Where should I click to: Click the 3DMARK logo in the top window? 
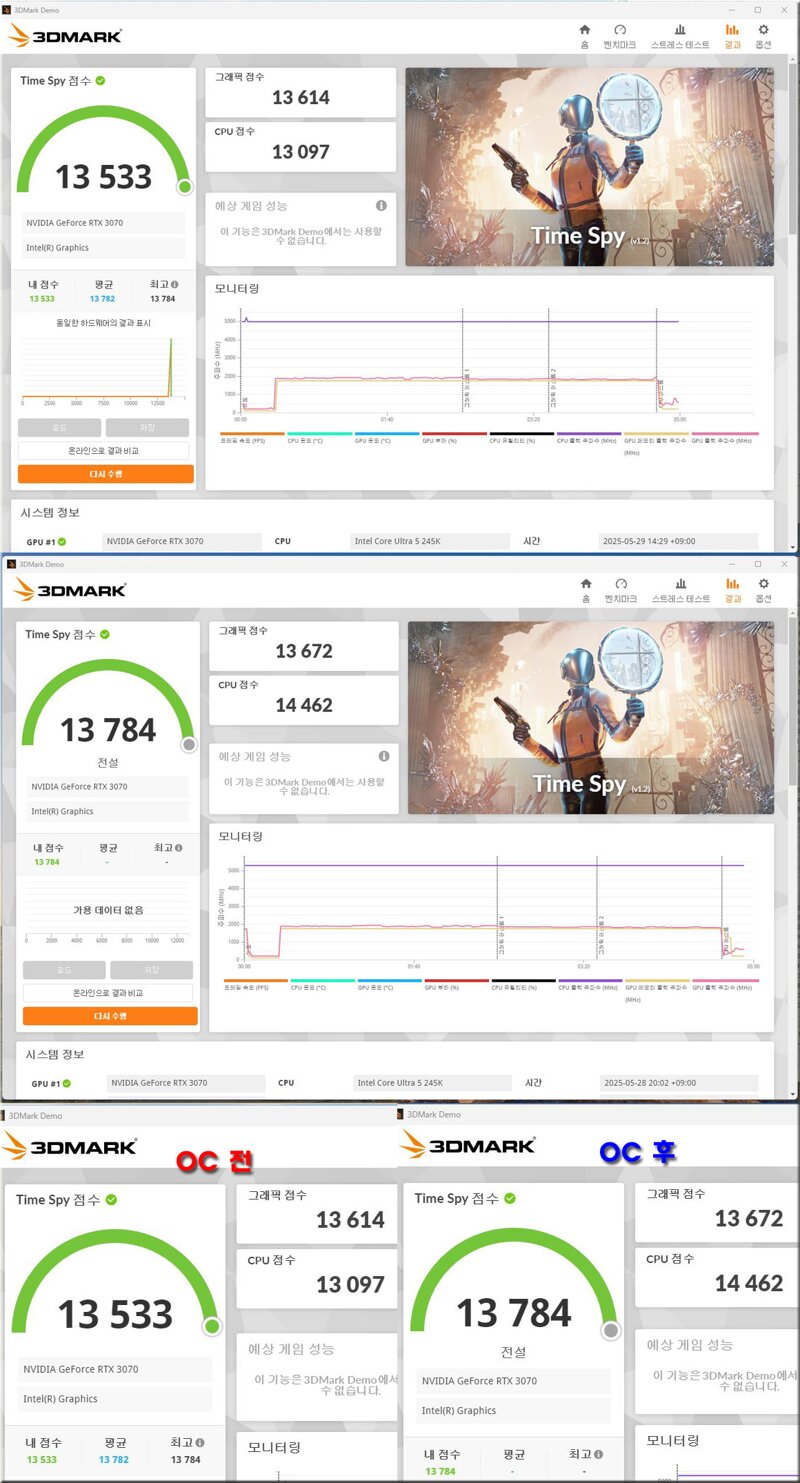[x=66, y=36]
